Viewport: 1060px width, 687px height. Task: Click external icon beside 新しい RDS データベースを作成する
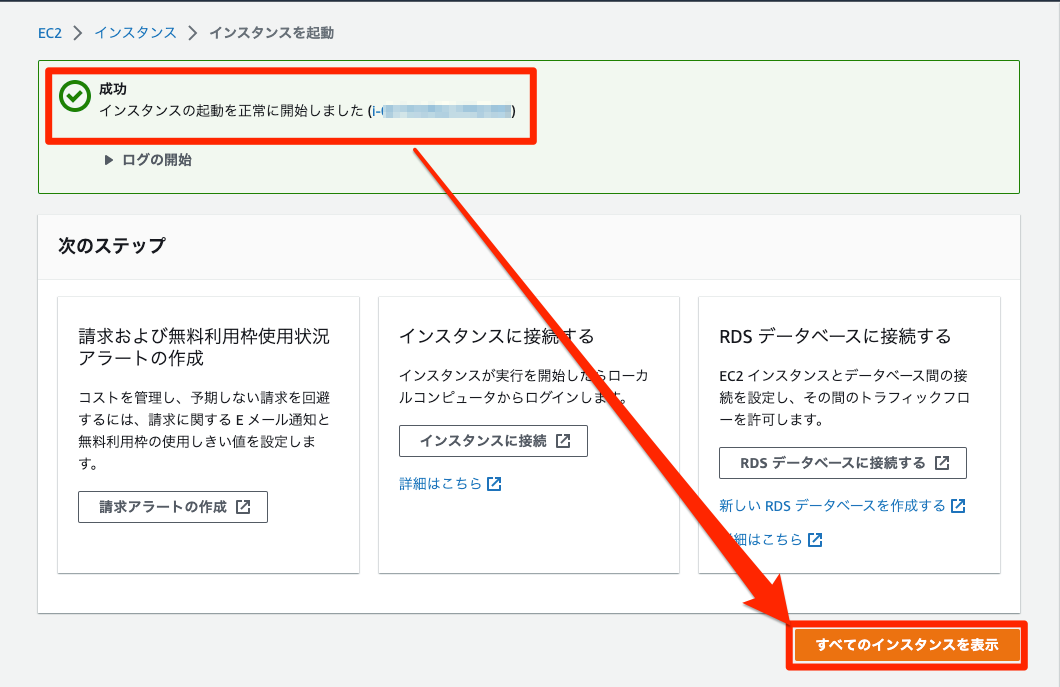click(958, 506)
